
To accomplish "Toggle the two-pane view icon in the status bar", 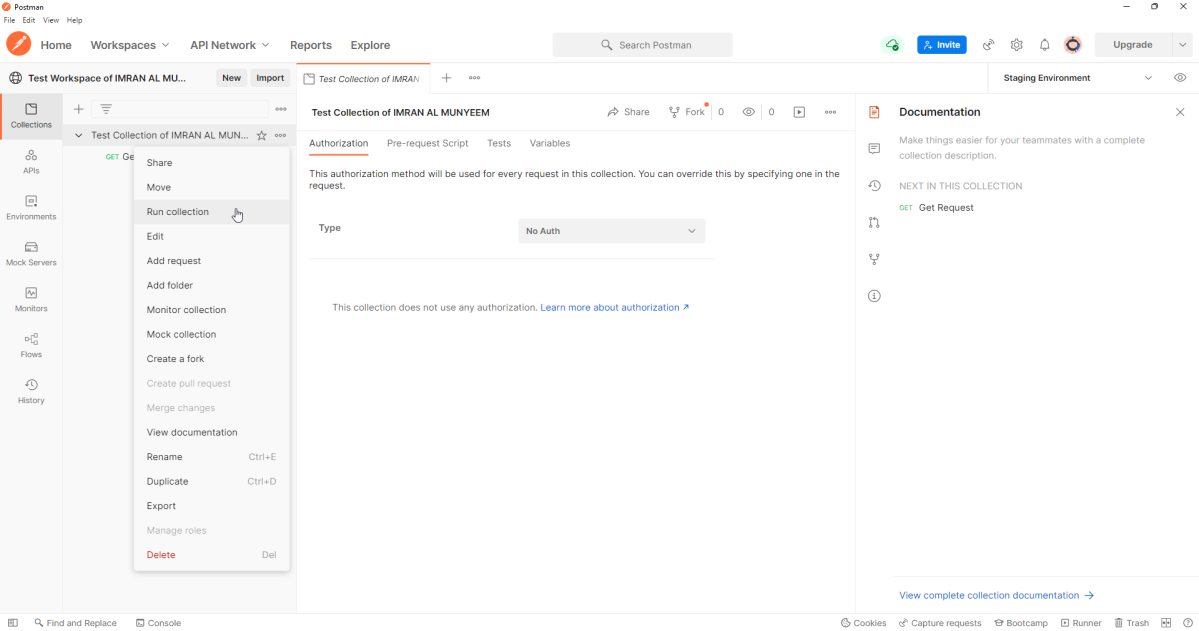I will pos(1166,623).
